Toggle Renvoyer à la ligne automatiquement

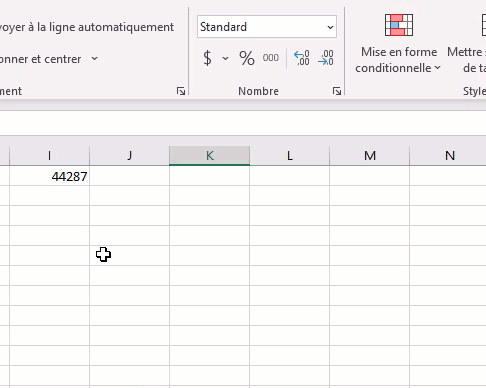tap(87, 27)
